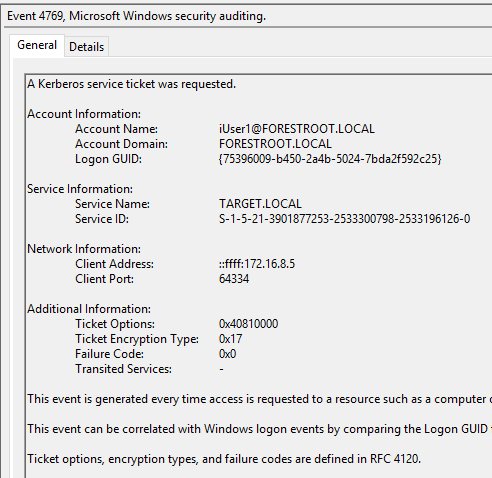Click the Ticket Encryption Type value 0x17

230,339
